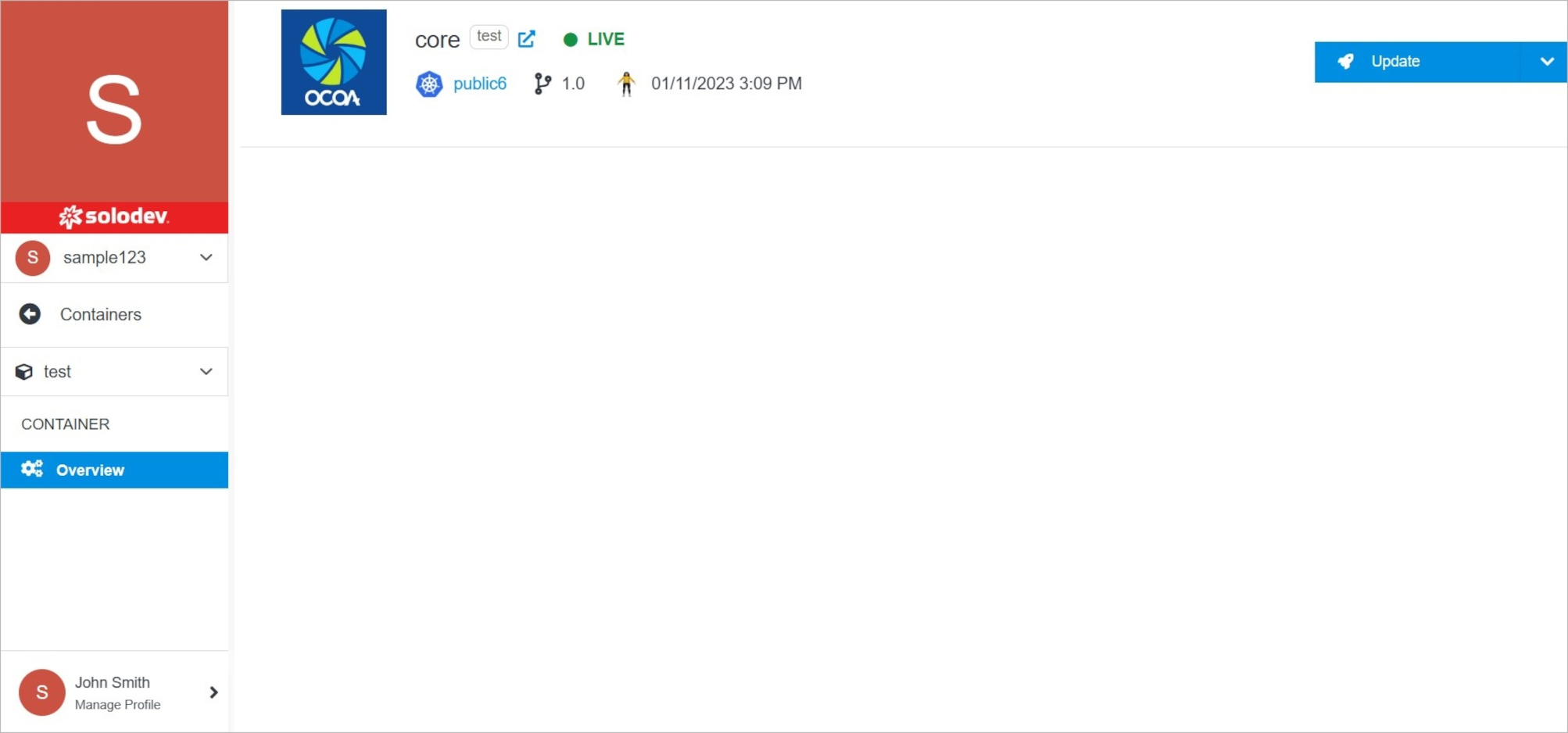Click the version number 1.0
Viewport: 1568px width, 733px height.
click(x=573, y=84)
